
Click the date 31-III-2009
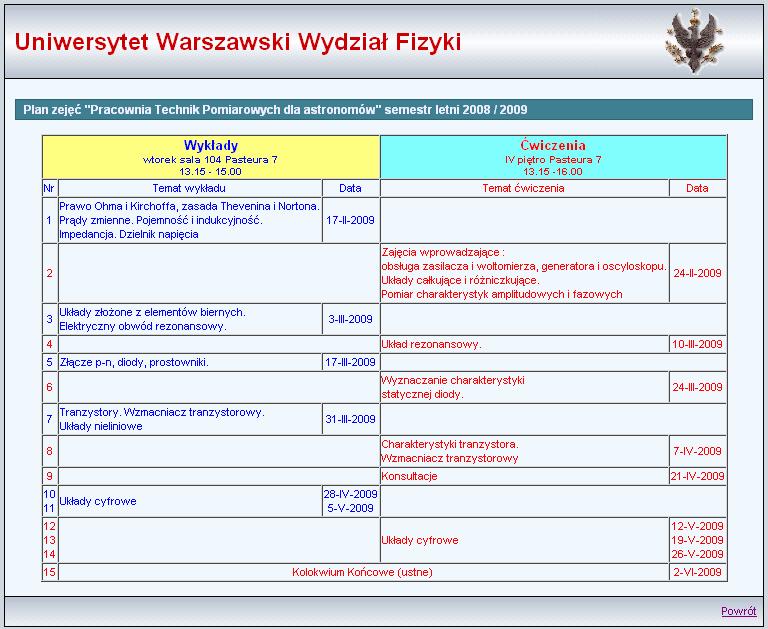pos(350,419)
